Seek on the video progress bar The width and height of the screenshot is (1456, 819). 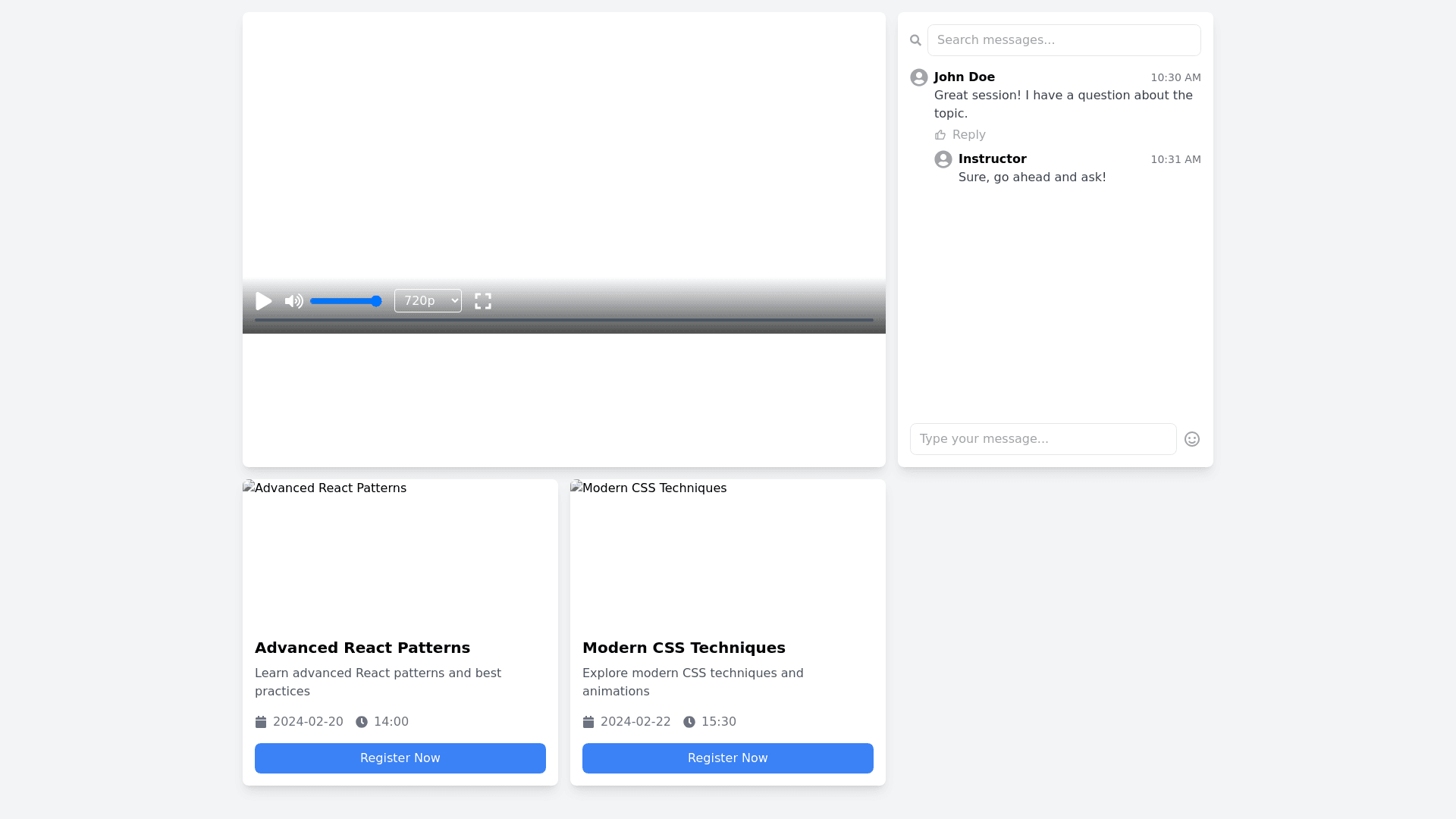tap(563, 320)
